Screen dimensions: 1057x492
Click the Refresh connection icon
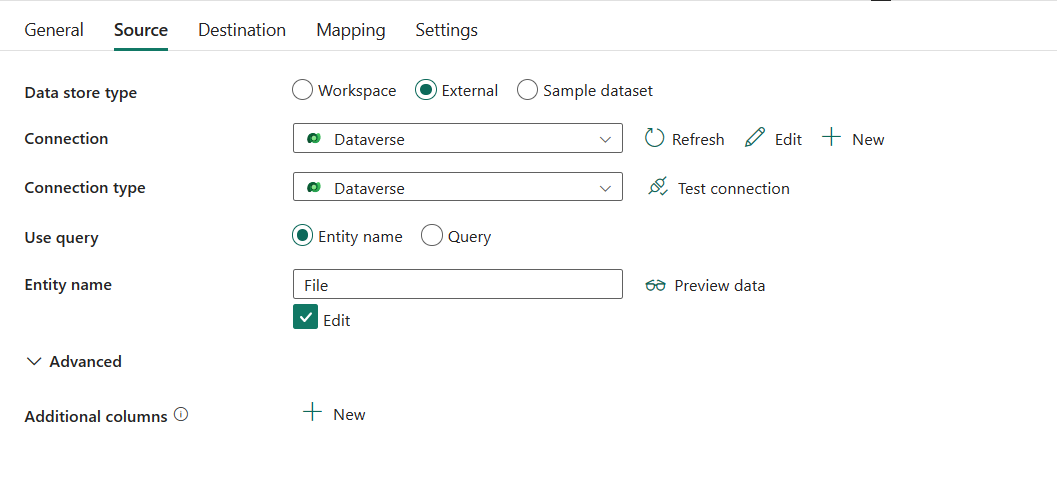(655, 138)
